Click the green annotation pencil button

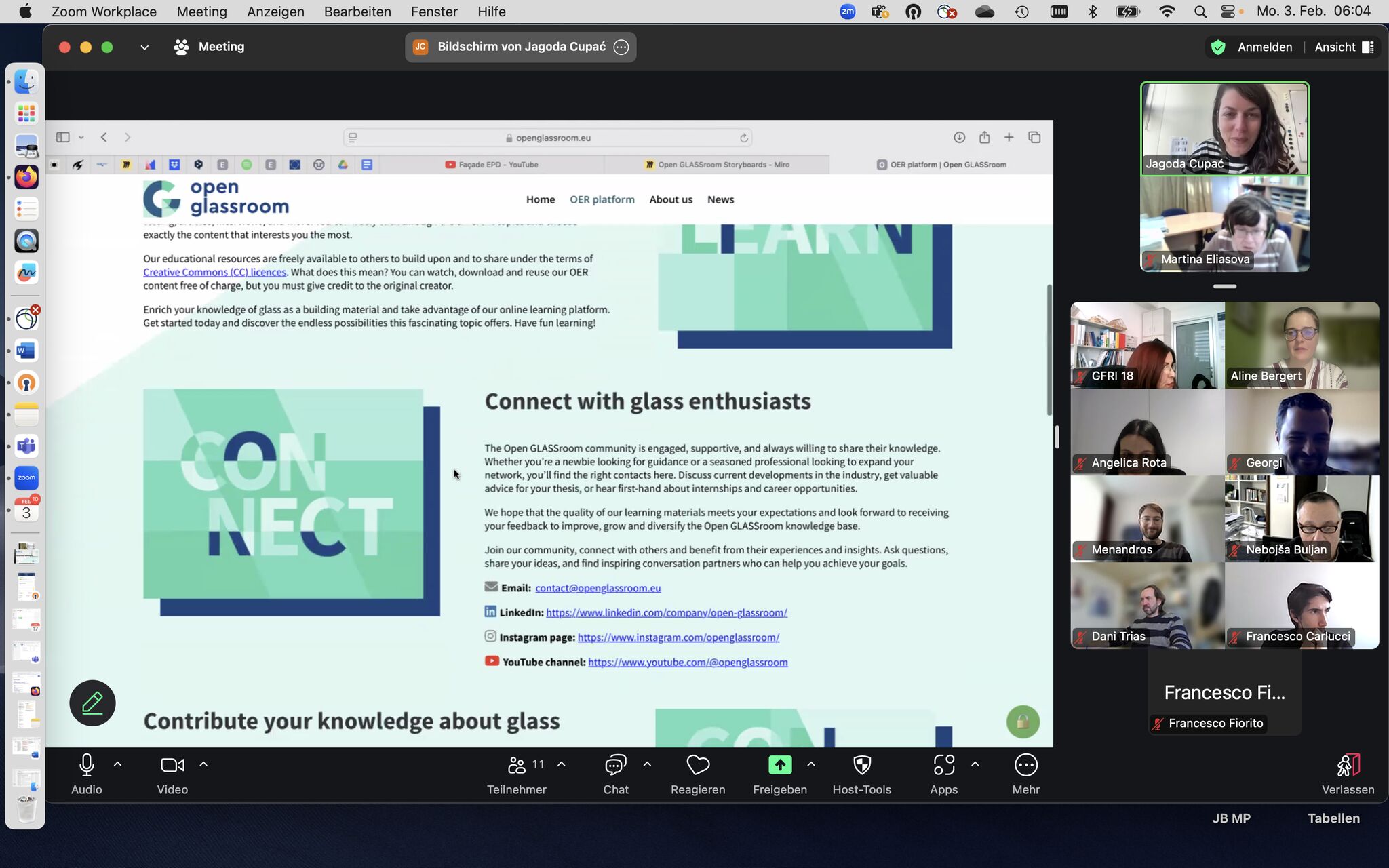92,703
